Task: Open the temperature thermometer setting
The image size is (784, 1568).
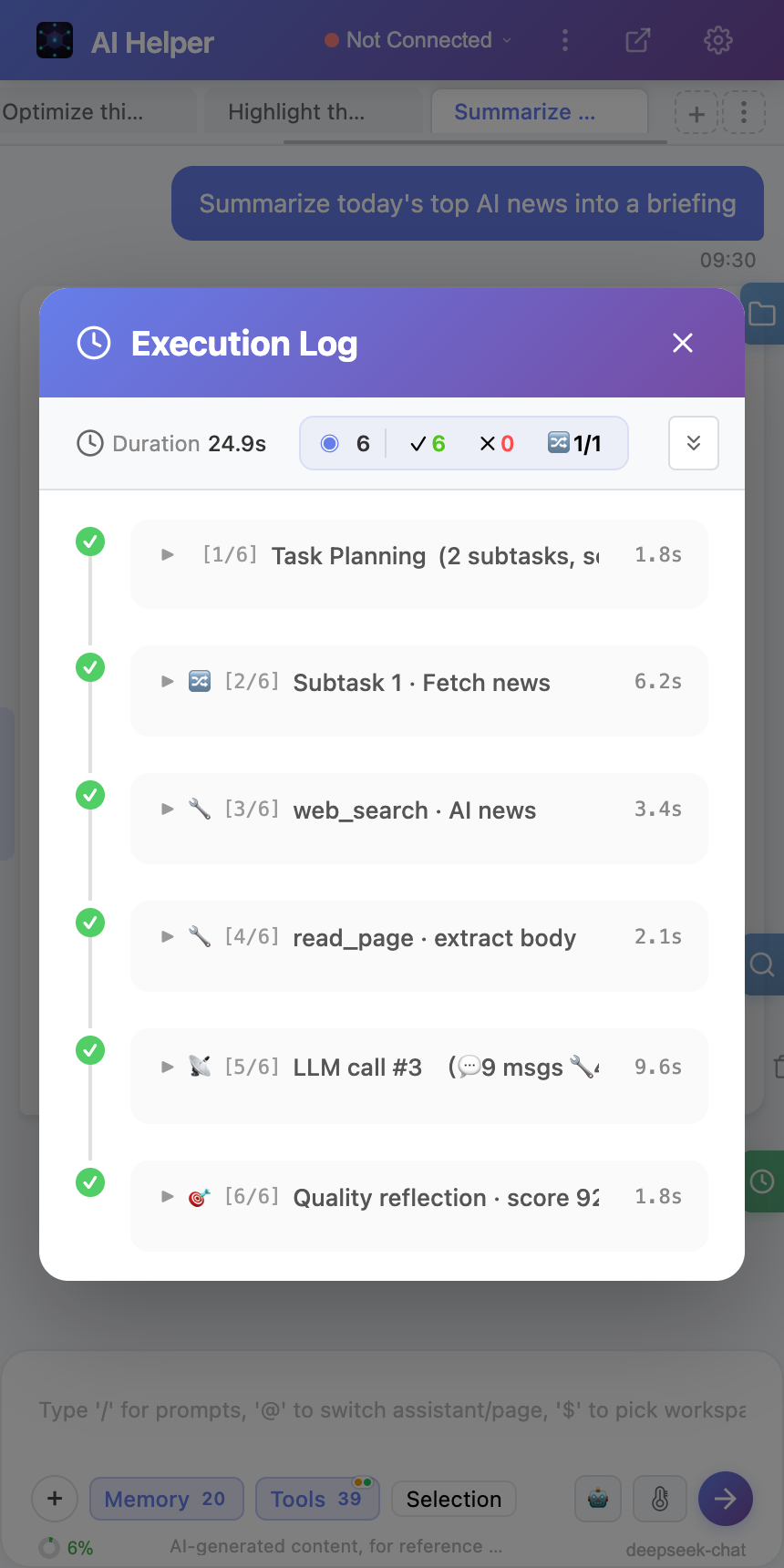Action: click(x=660, y=1499)
